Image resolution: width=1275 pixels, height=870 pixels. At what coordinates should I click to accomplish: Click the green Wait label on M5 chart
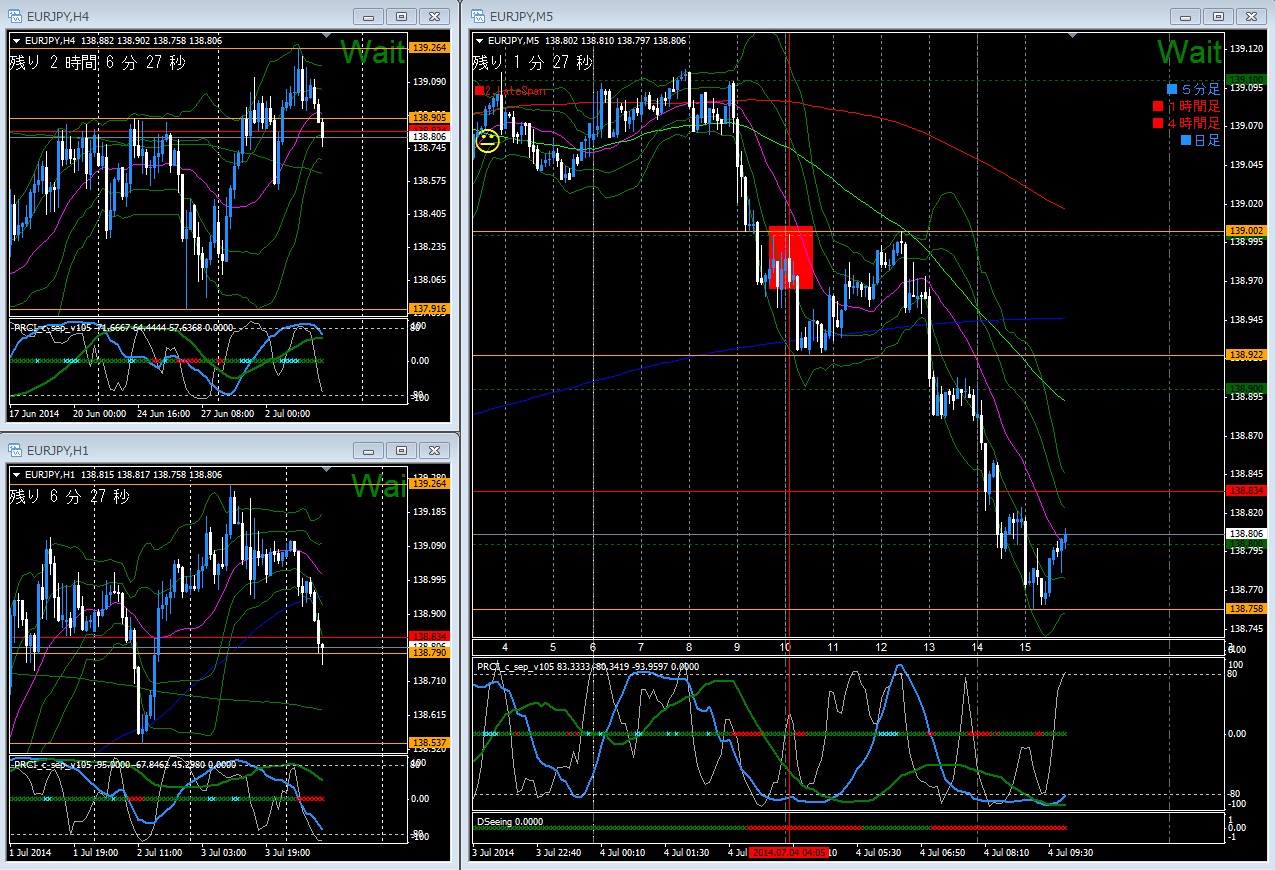tap(1189, 52)
